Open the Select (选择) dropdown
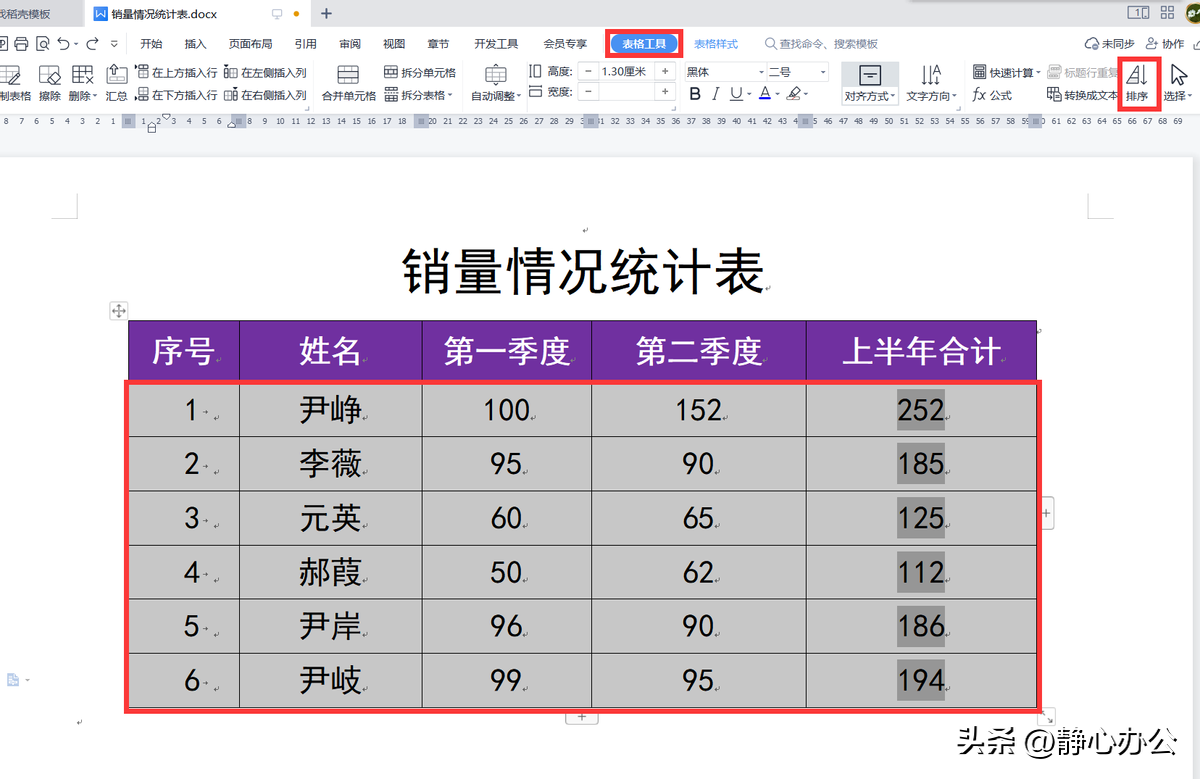 click(x=1179, y=83)
